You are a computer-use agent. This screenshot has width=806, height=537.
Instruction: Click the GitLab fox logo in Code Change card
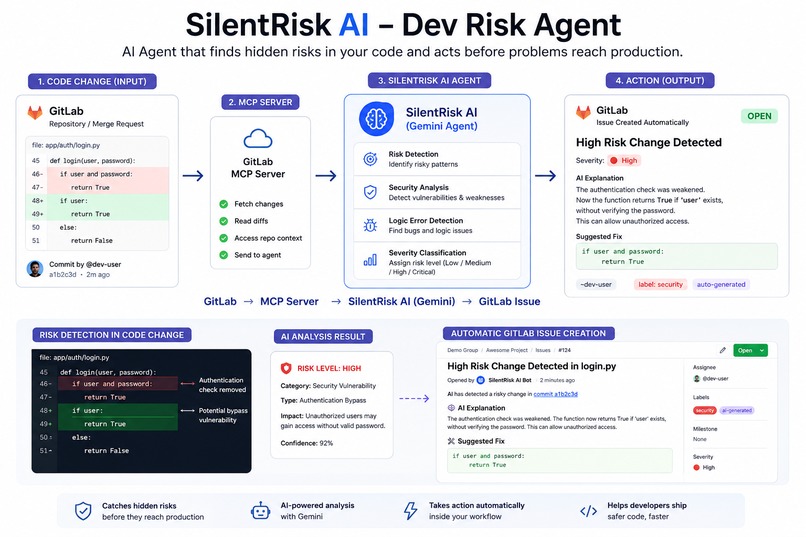[35, 113]
